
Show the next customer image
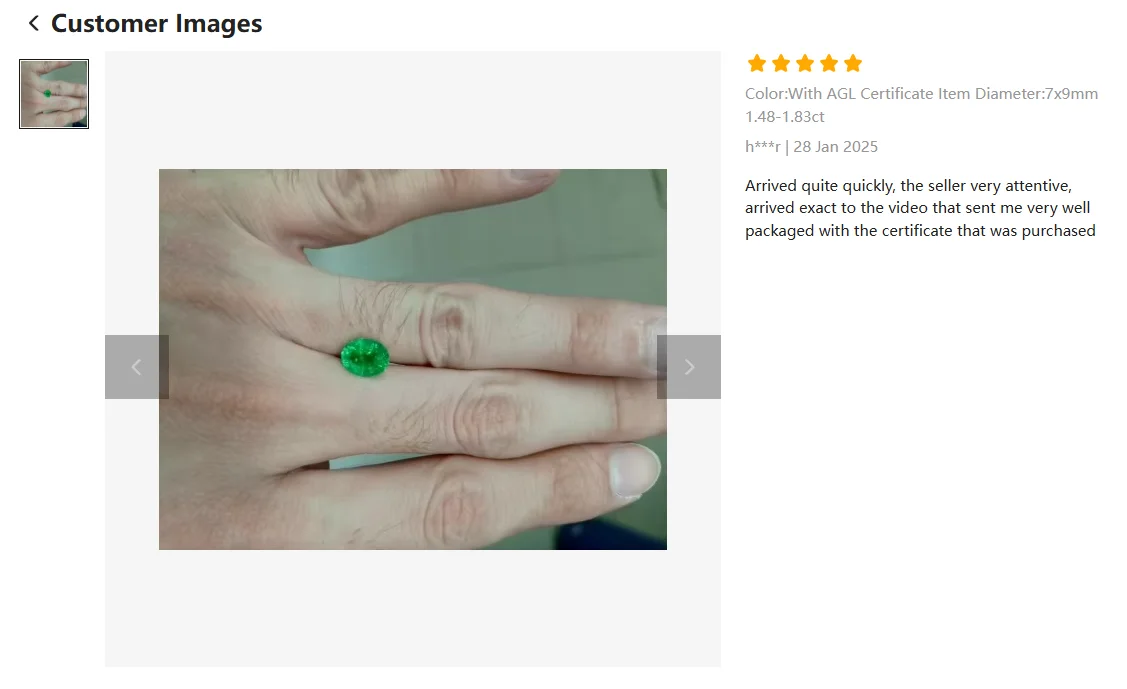coord(689,367)
